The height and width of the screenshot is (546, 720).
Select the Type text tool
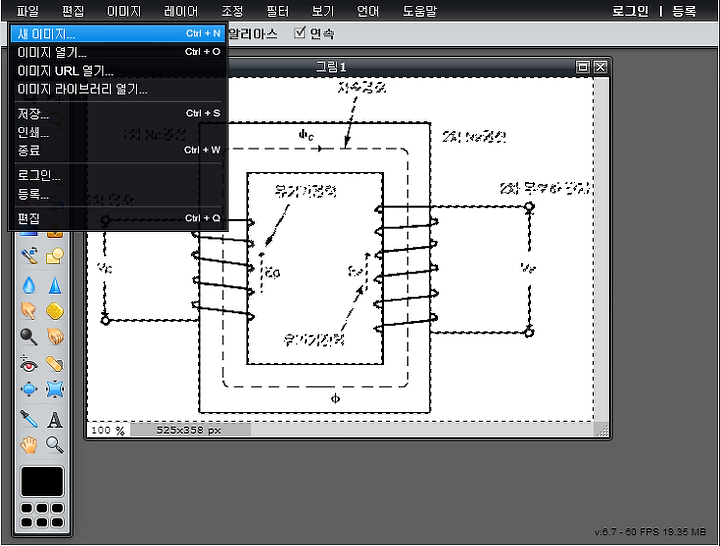click(55, 419)
